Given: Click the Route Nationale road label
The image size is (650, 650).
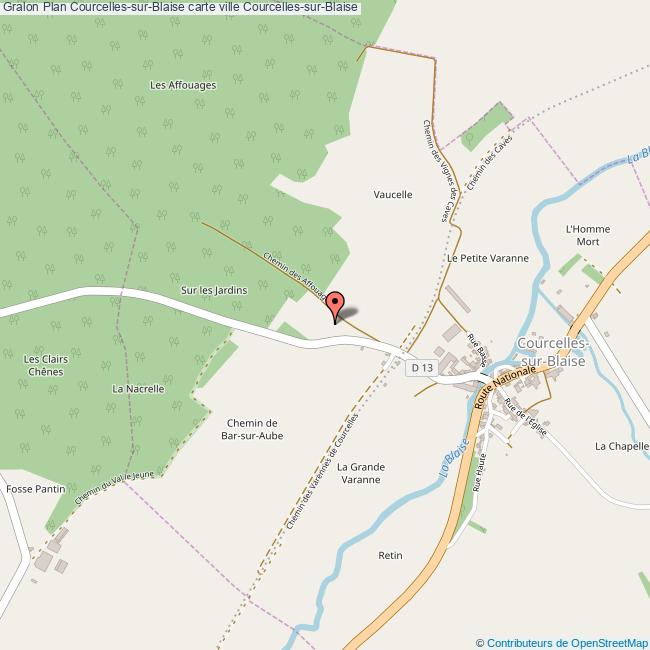Looking at the screenshot, I should pos(504,387).
